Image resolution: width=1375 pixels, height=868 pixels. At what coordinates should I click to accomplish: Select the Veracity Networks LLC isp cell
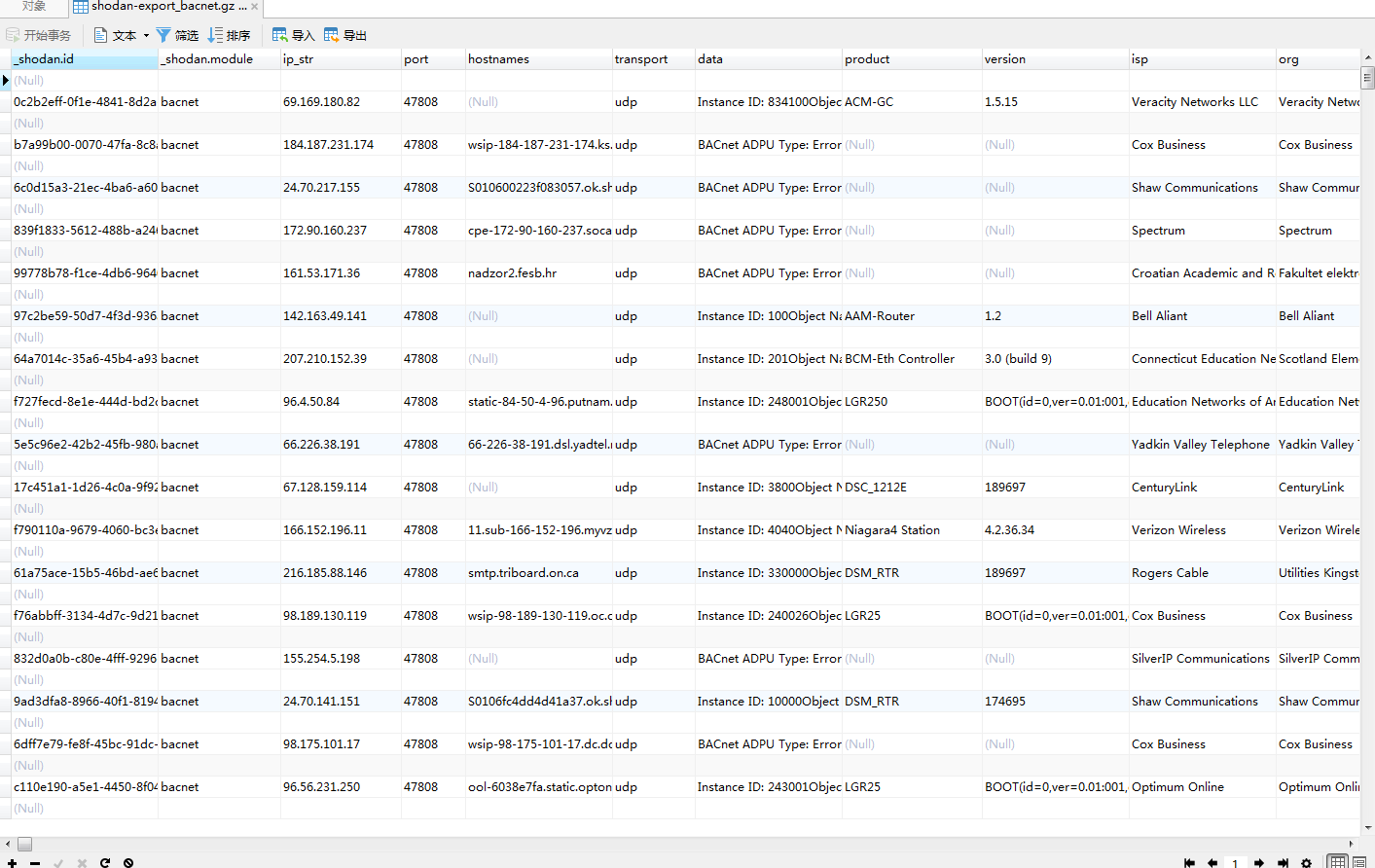[x=1203, y=102]
